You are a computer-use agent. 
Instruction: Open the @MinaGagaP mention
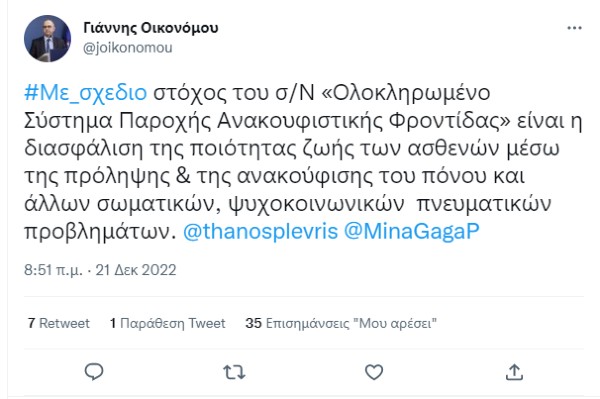[412, 231]
